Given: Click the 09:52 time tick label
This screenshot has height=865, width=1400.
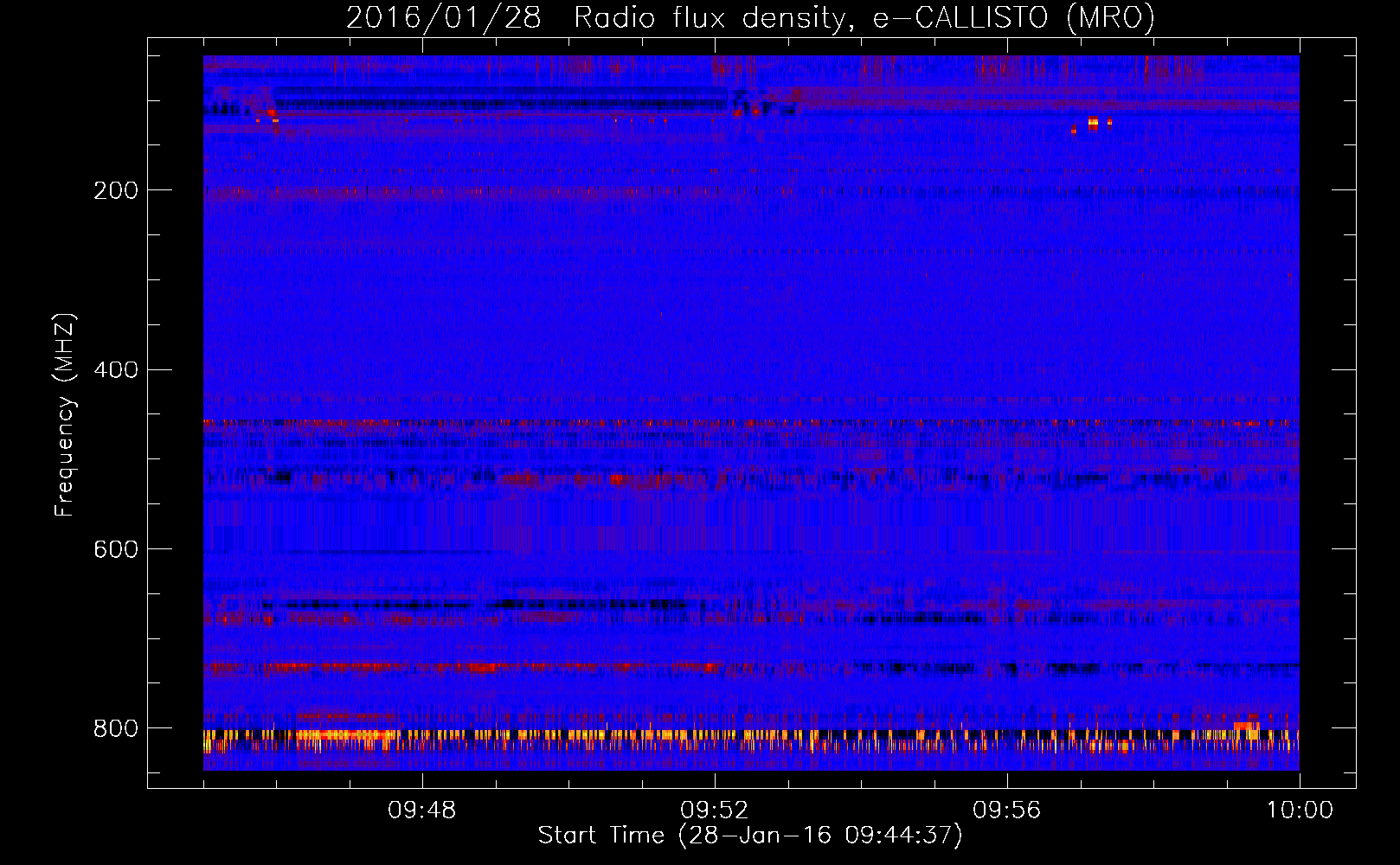Looking at the screenshot, I should point(715,811).
